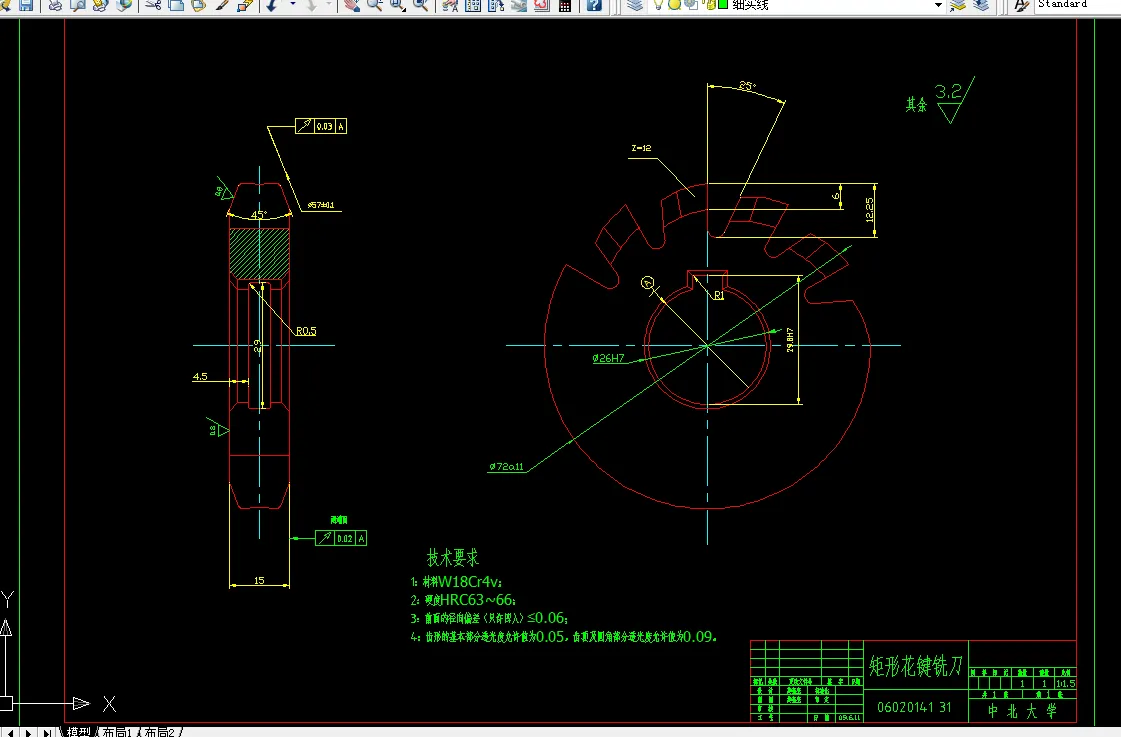Image resolution: width=1121 pixels, height=737 pixels.
Task: Click the 3D DWF globe icon
Action: pos(124,5)
